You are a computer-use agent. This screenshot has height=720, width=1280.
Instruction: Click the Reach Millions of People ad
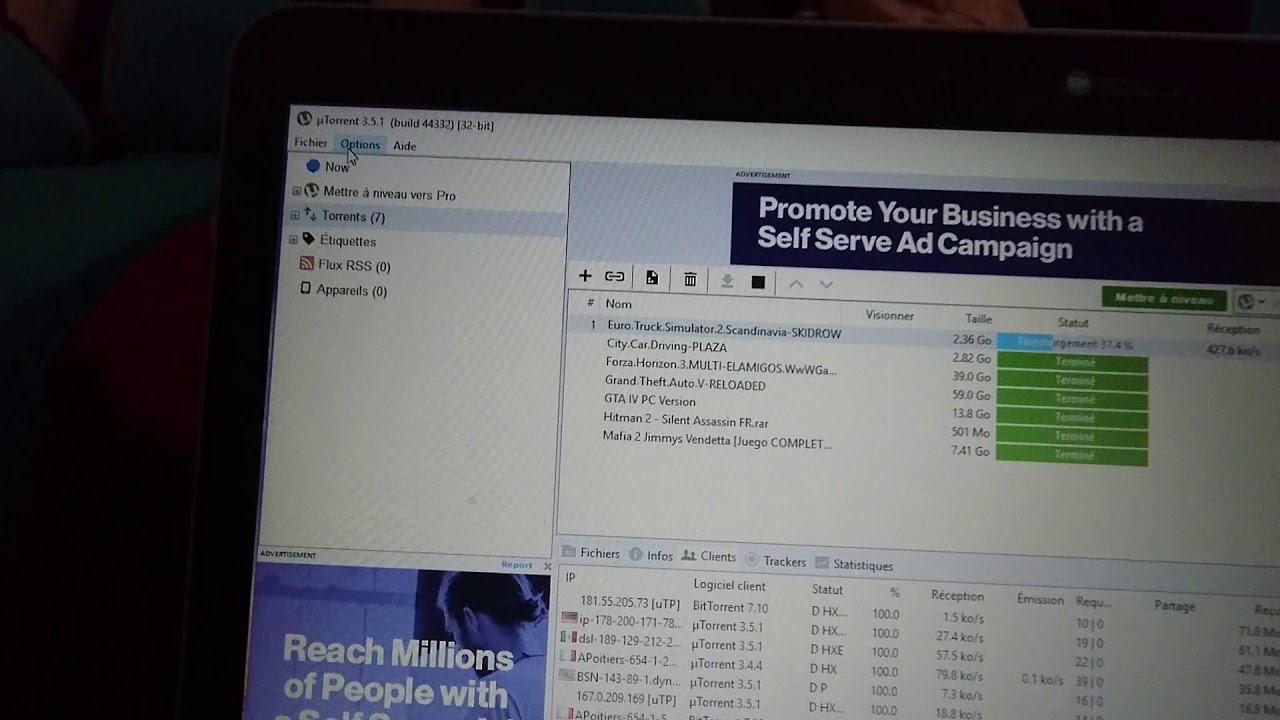coord(401,644)
